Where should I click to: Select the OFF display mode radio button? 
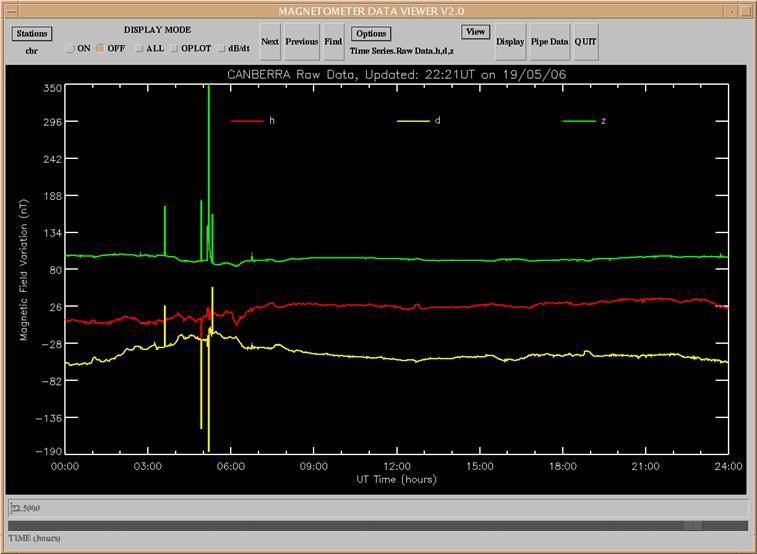[100, 48]
